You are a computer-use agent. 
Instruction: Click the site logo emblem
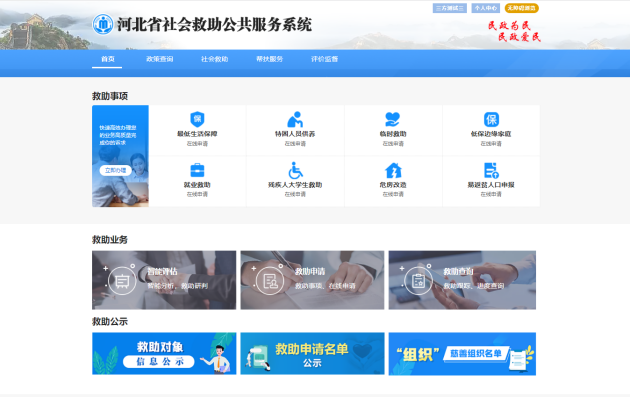click(x=103, y=24)
